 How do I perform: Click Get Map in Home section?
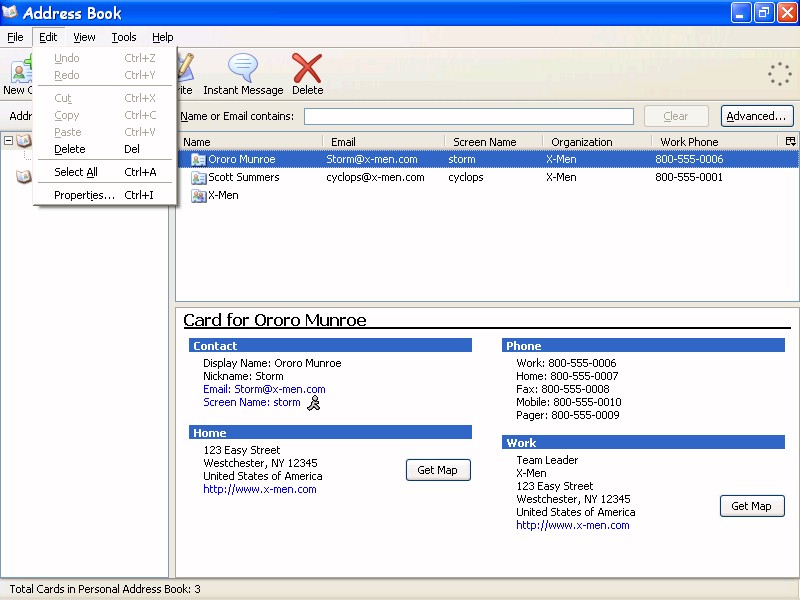pyautogui.click(x=438, y=470)
